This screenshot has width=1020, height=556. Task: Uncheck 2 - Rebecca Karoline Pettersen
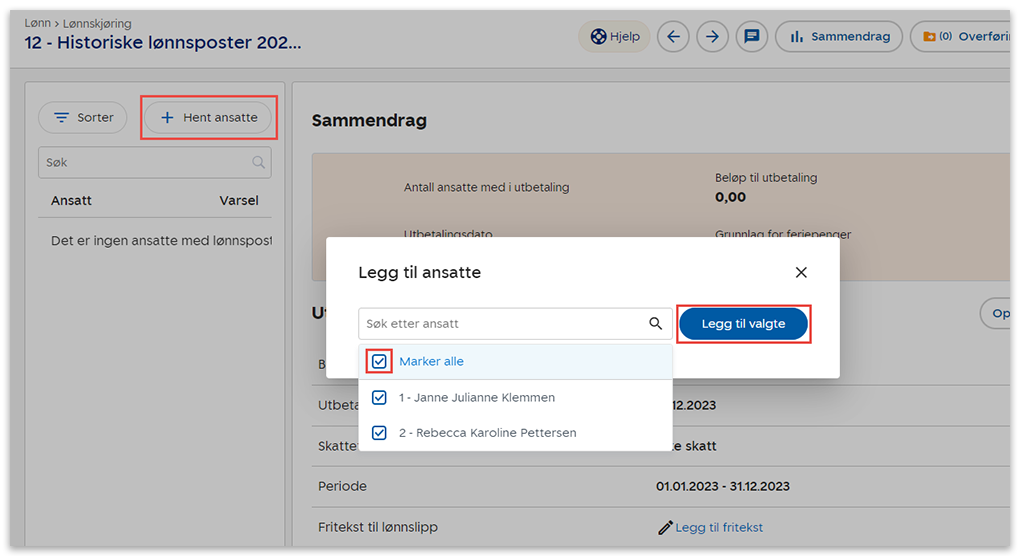(379, 433)
